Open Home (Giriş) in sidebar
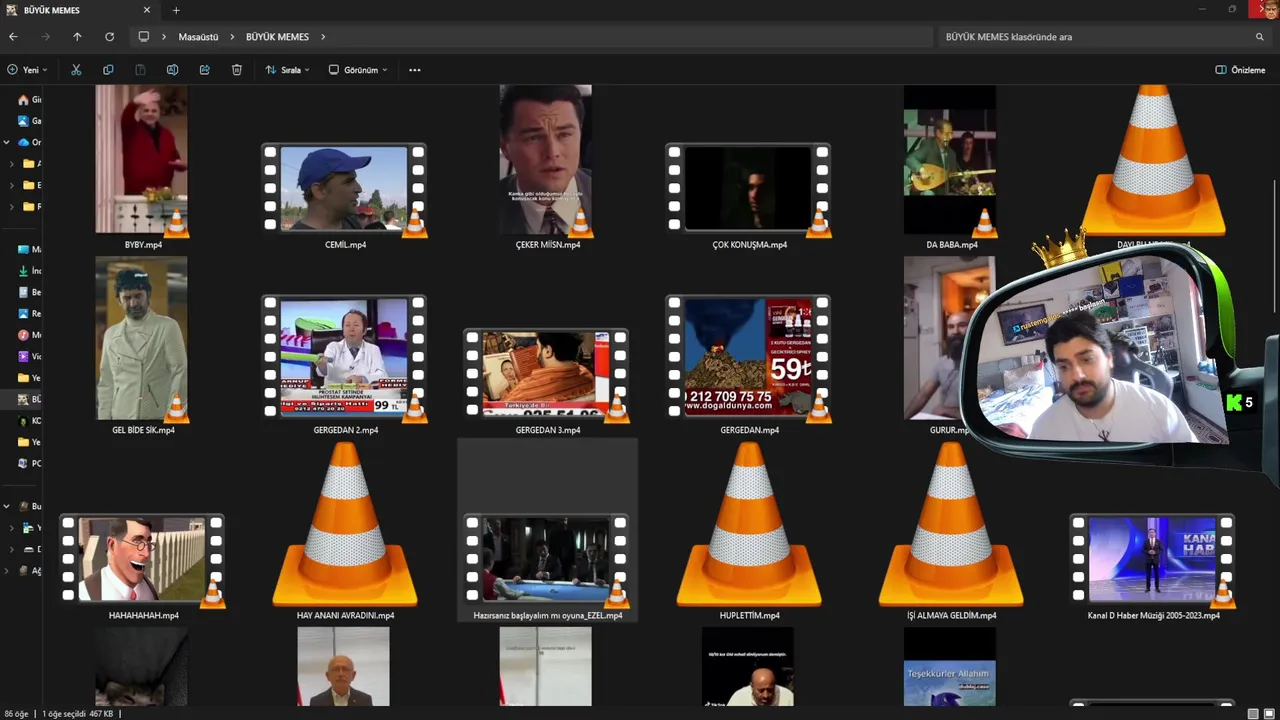Viewport: 1280px width, 720px height. coord(30,100)
